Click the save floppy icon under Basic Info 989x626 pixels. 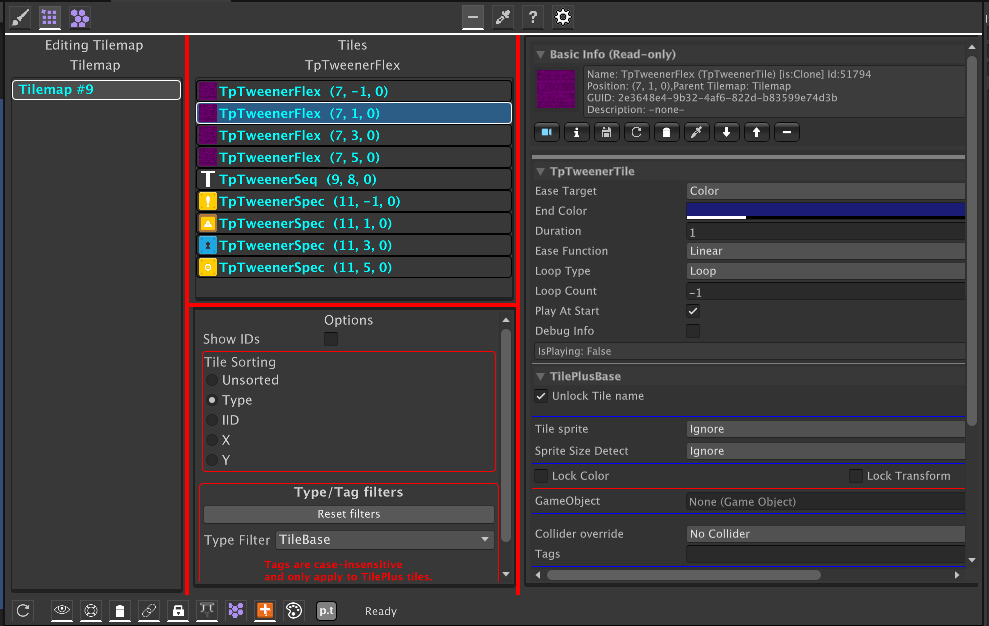click(x=607, y=133)
